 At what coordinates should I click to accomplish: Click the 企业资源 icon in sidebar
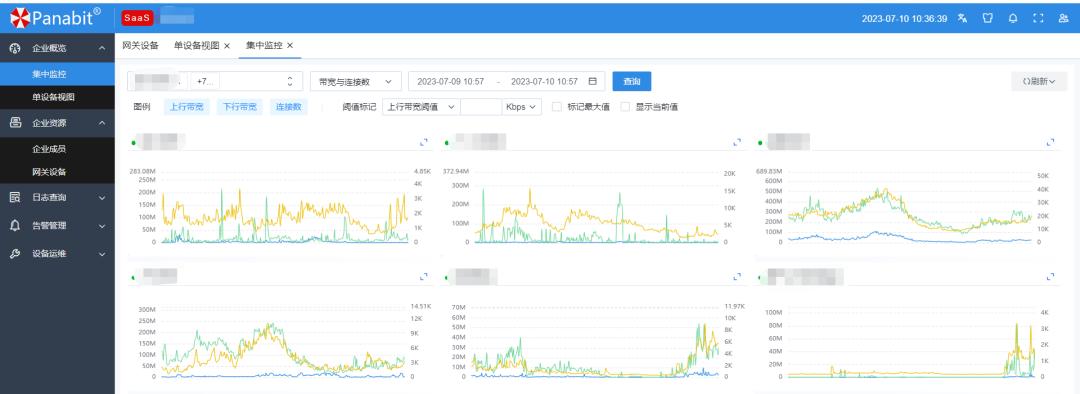click(x=15, y=123)
